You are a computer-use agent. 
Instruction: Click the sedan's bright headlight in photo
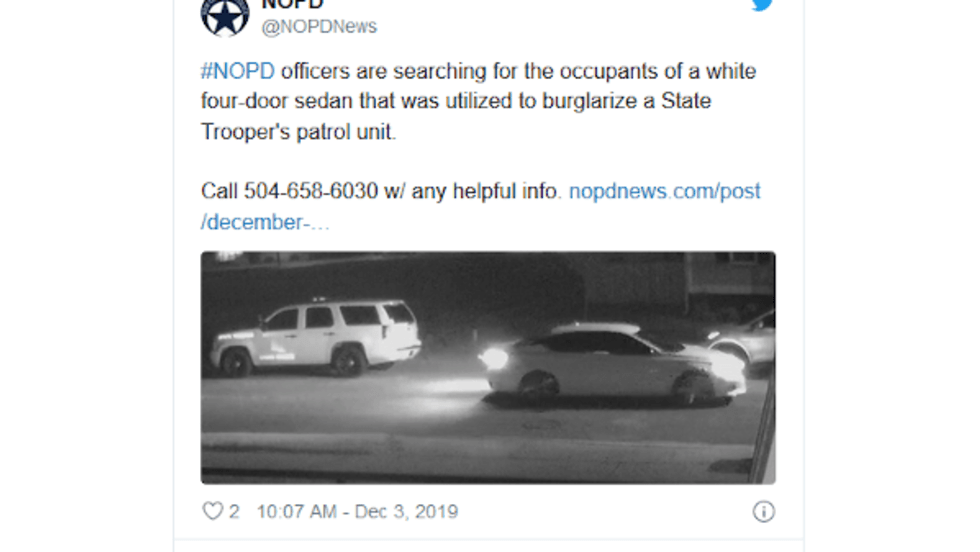tap(493, 358)
